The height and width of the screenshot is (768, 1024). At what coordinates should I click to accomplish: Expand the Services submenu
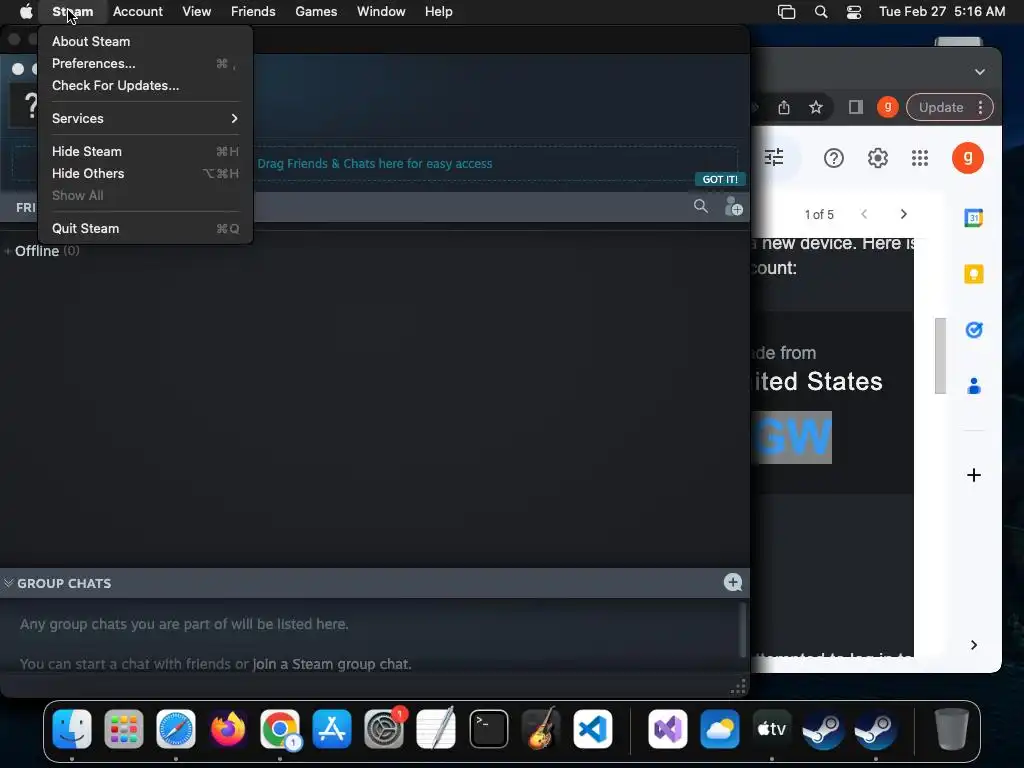pos(145,118)
